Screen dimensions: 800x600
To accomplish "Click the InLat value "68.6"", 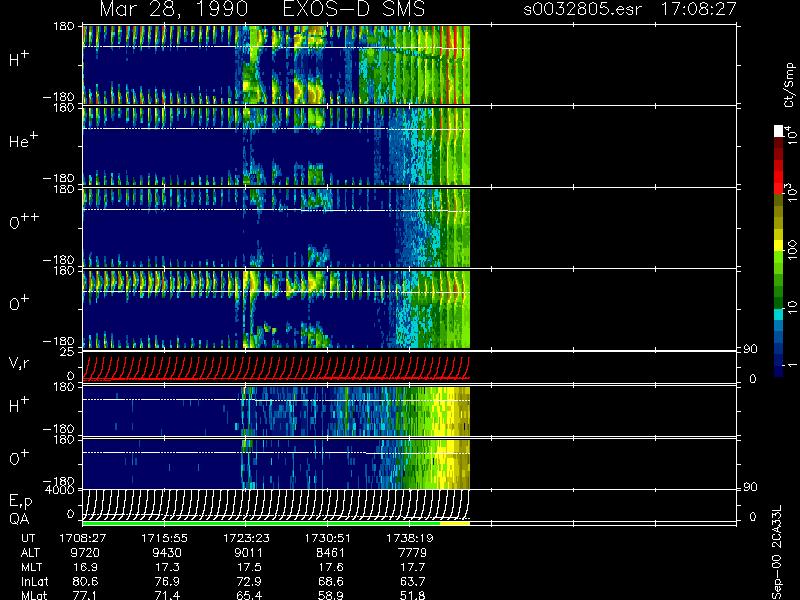I will click(x=333, y=581).
